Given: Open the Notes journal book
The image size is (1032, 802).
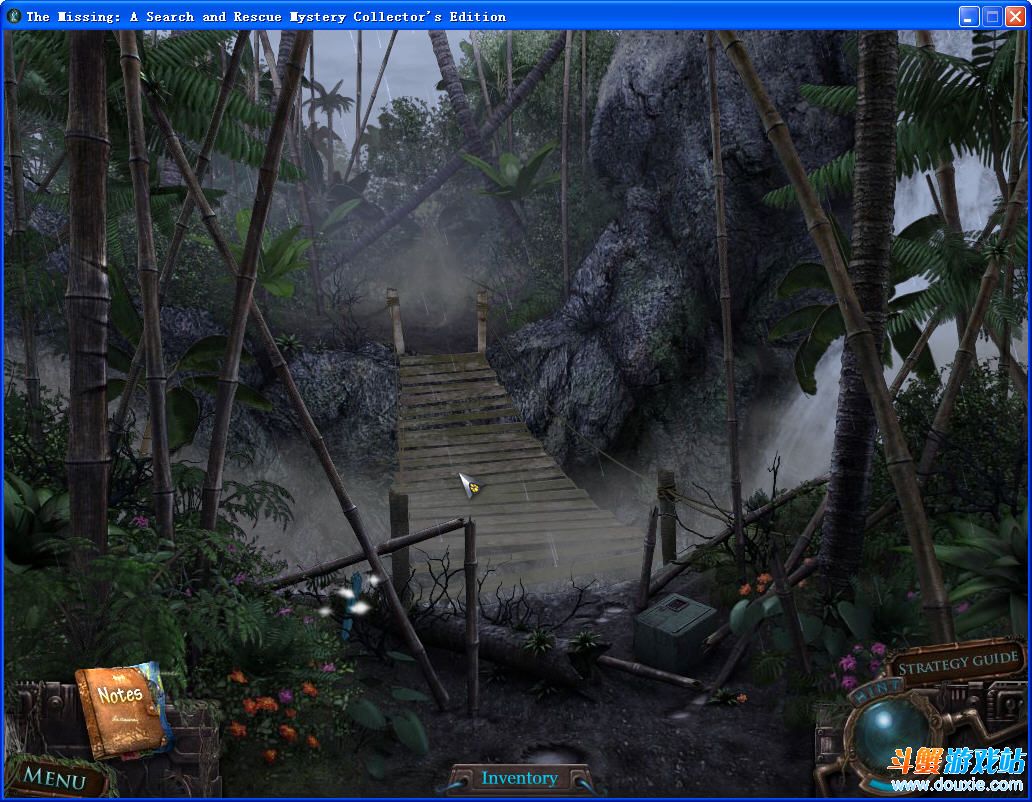Looking at the screenshot, I should [121, 706].
